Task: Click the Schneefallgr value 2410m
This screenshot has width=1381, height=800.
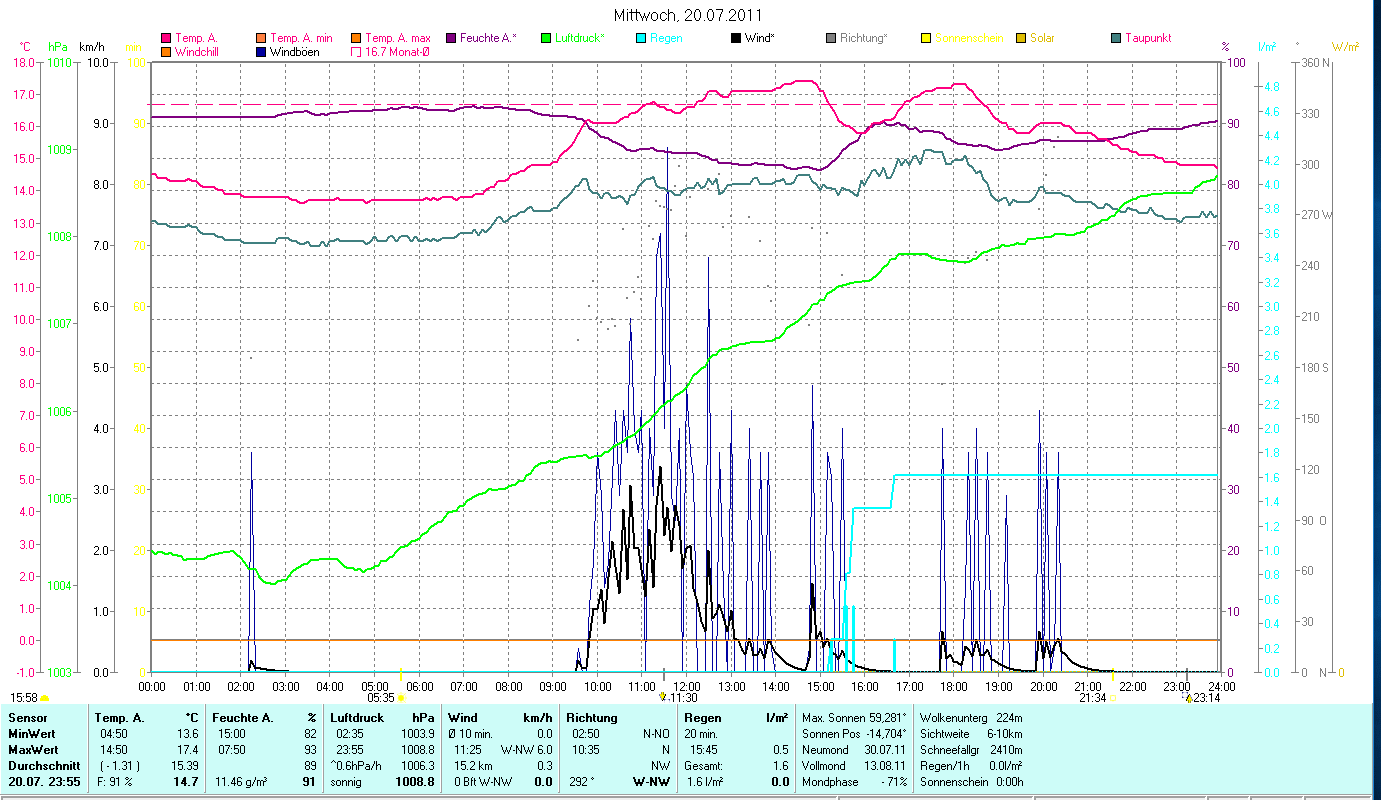Action: tap(1005, 750)
